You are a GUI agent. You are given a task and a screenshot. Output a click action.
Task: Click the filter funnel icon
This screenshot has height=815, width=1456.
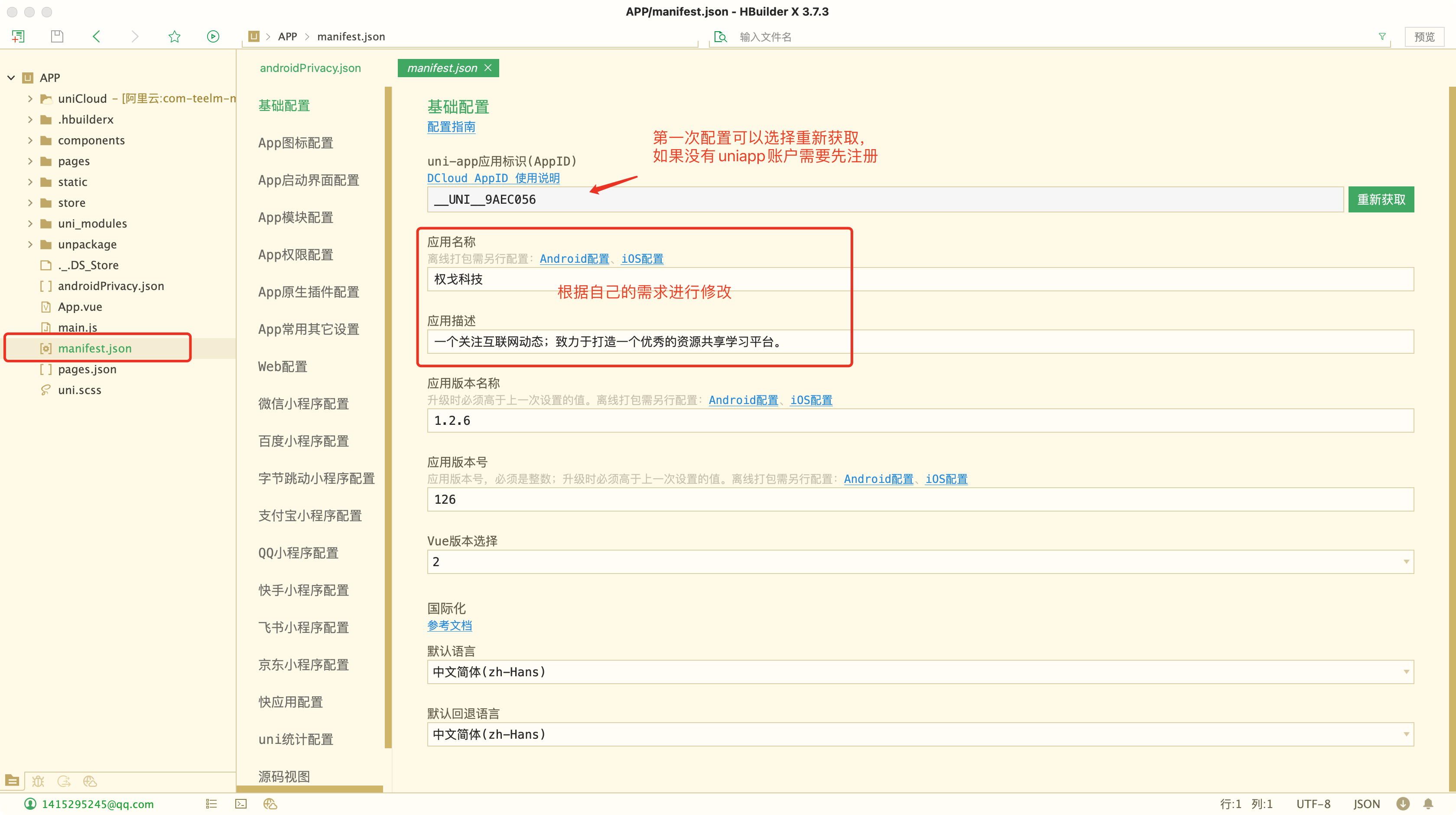(1382, 37)
